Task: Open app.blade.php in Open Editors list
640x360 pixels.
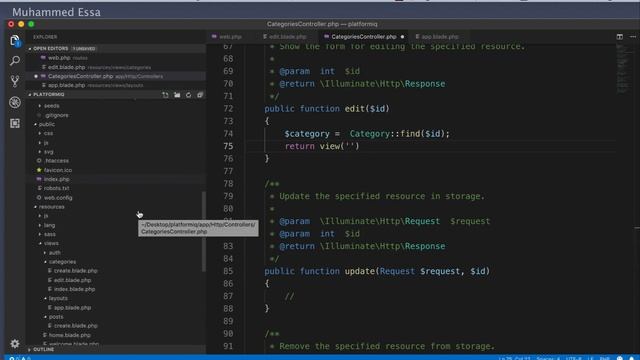Action: point(116,85)
